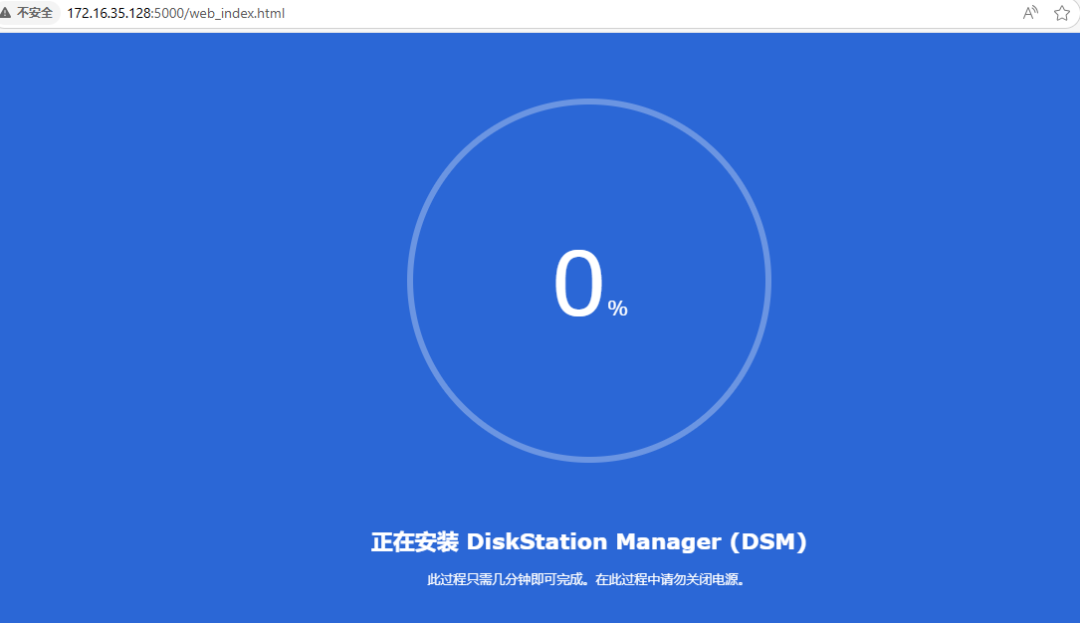This screenshot has width=1080, height=623.
Task: Click the large 0 progress number
Action: (579, 285)
